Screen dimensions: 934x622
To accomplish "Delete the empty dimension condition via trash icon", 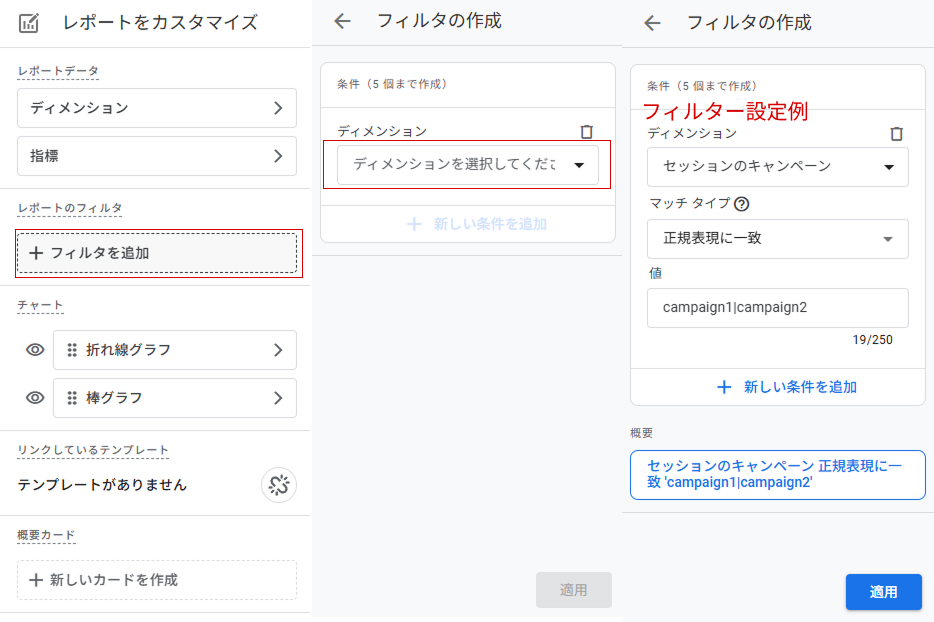I will click(x=586, y=131).
